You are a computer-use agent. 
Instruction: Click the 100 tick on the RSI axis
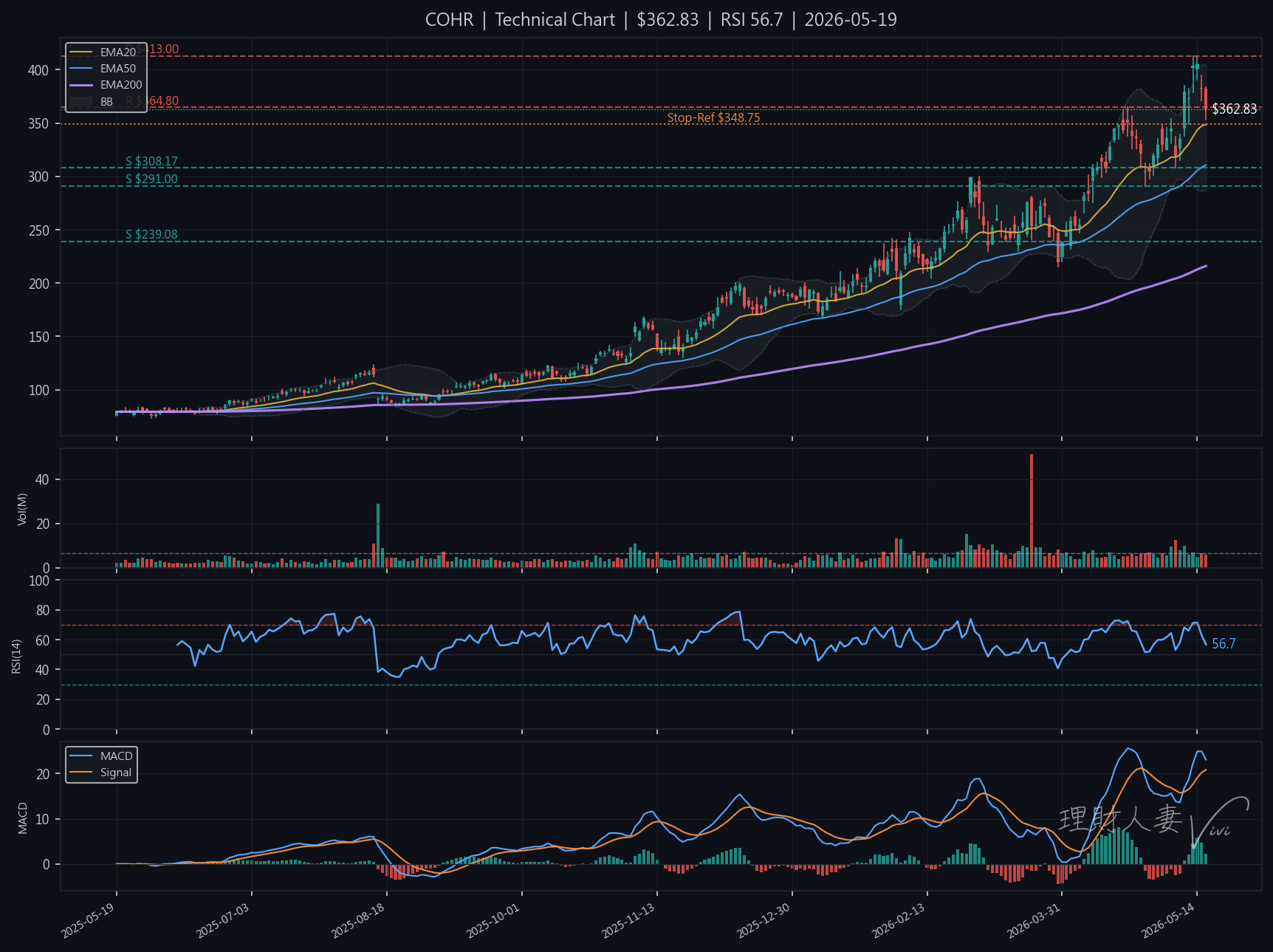pyautogui.click(x=39, y=581)
